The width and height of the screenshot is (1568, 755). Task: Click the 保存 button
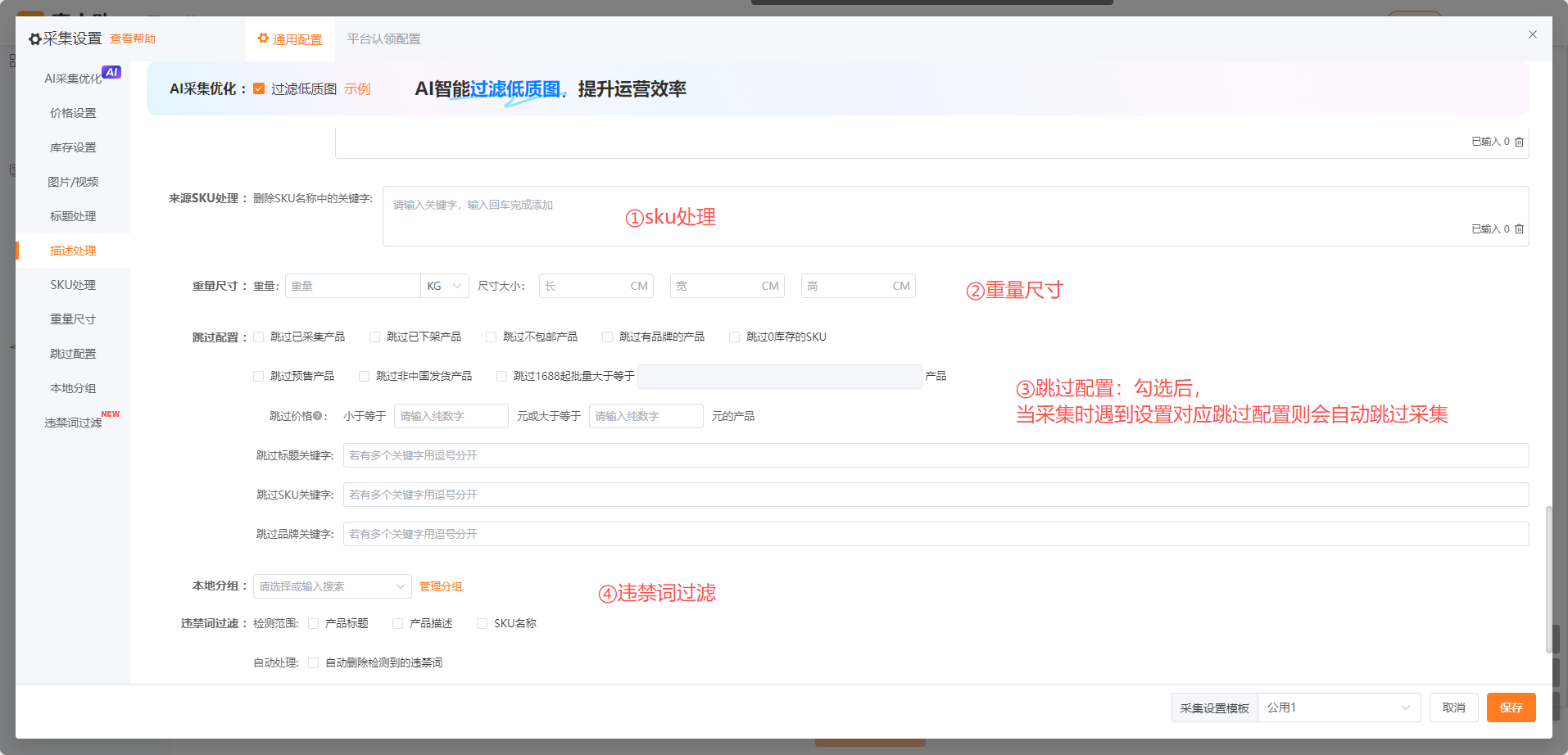(1511, 708)
